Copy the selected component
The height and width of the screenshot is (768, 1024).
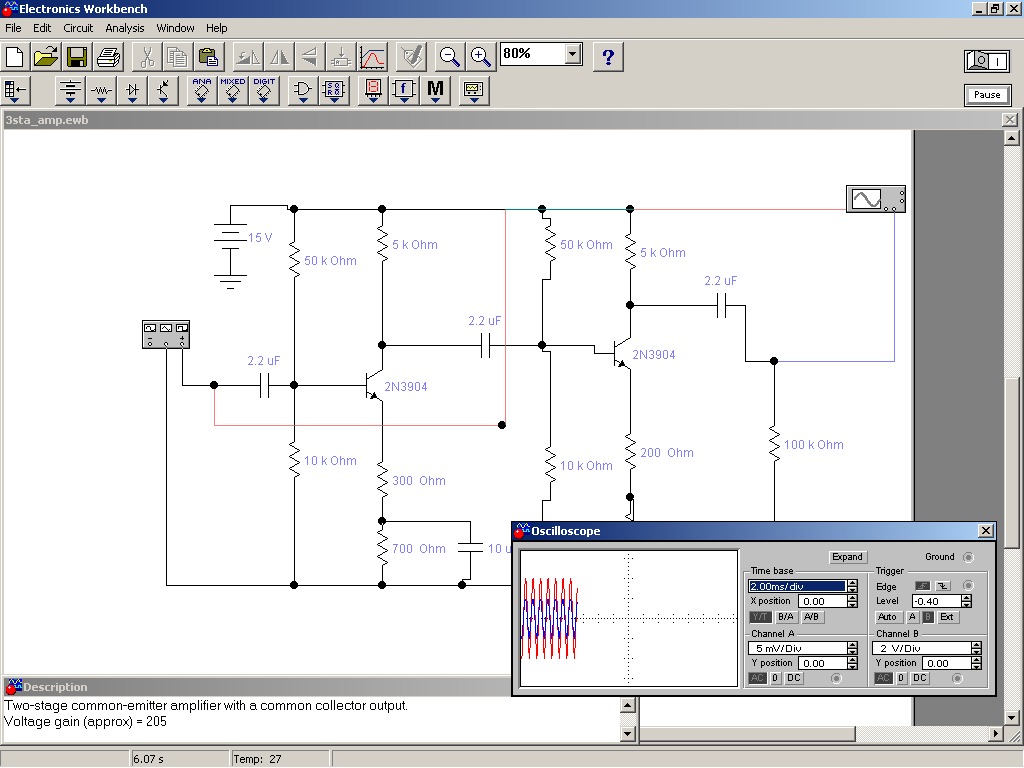tap(177, 57)
